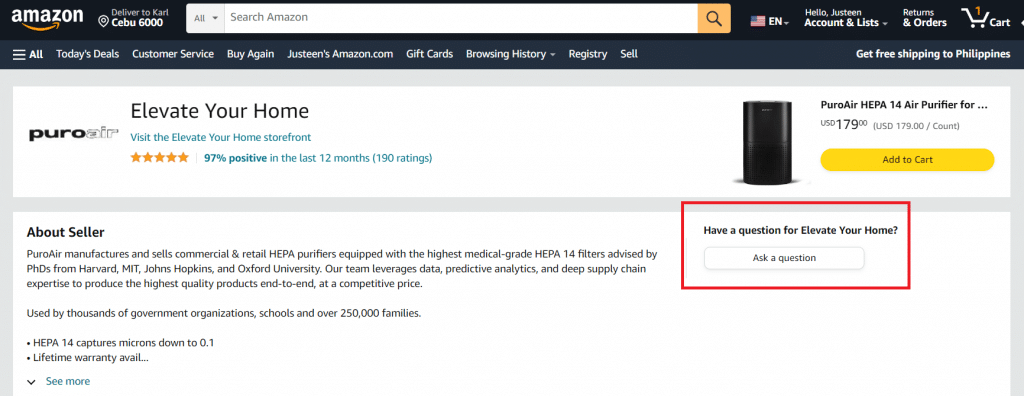Click Get free shipping to Philippines
The height and width of the screenshot is (396, 1024).
coord(933,54)
